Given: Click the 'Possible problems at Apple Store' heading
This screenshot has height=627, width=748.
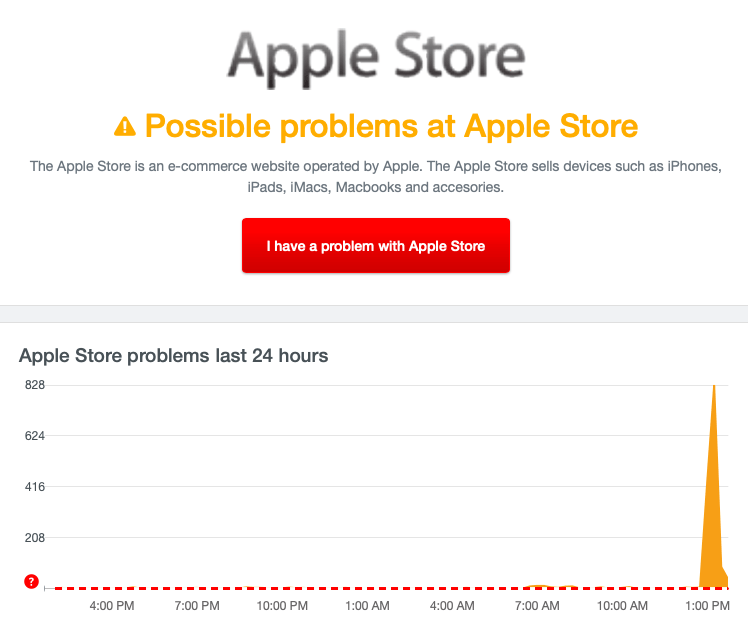Looking at the screenshot, I should [391, 126].
